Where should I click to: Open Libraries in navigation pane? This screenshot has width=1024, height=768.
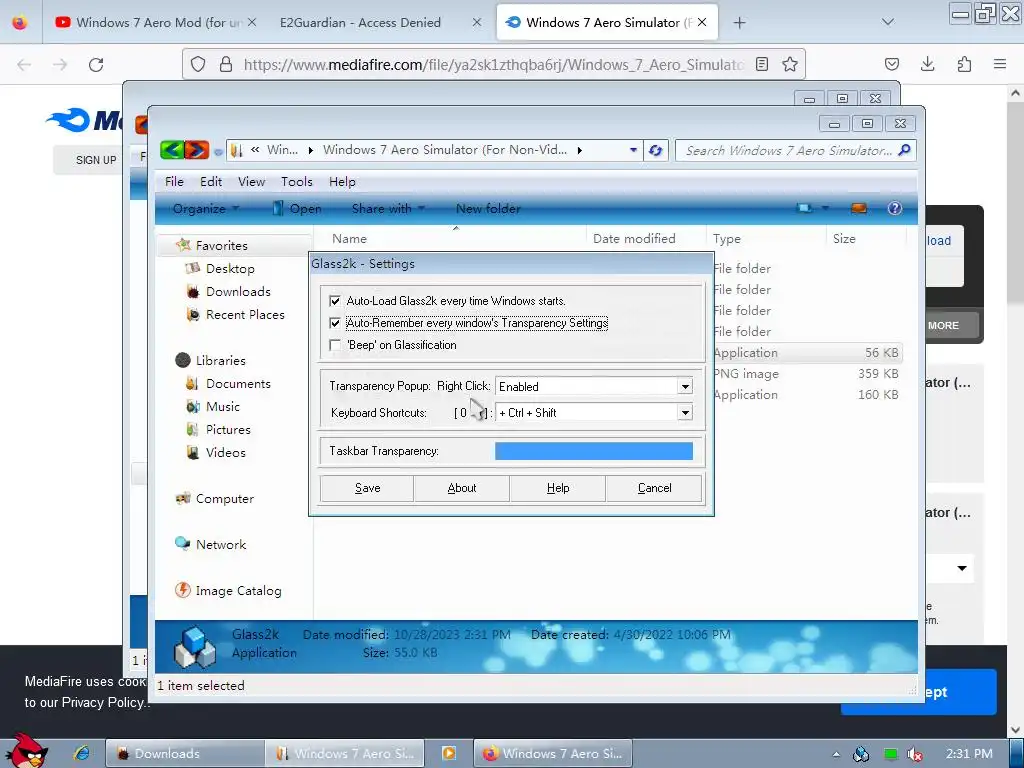tap(221, 360)
